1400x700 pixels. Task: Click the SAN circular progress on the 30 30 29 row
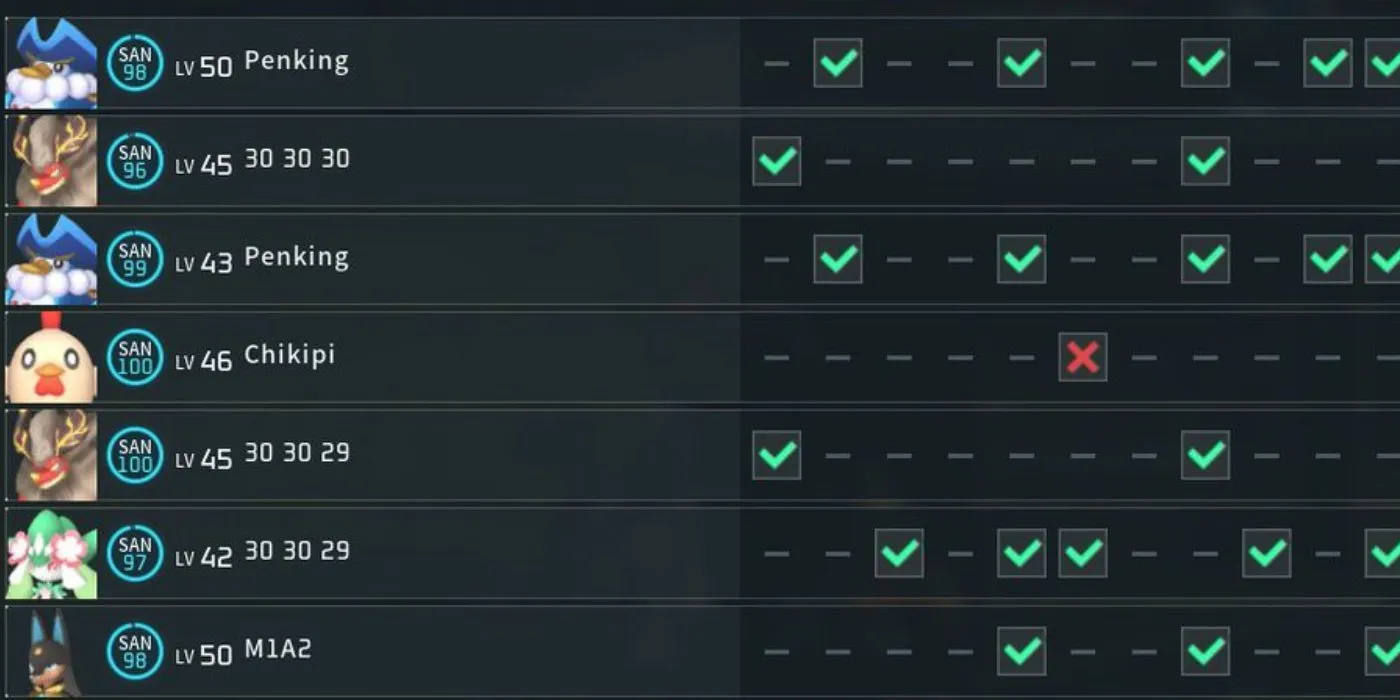(134, 454)
